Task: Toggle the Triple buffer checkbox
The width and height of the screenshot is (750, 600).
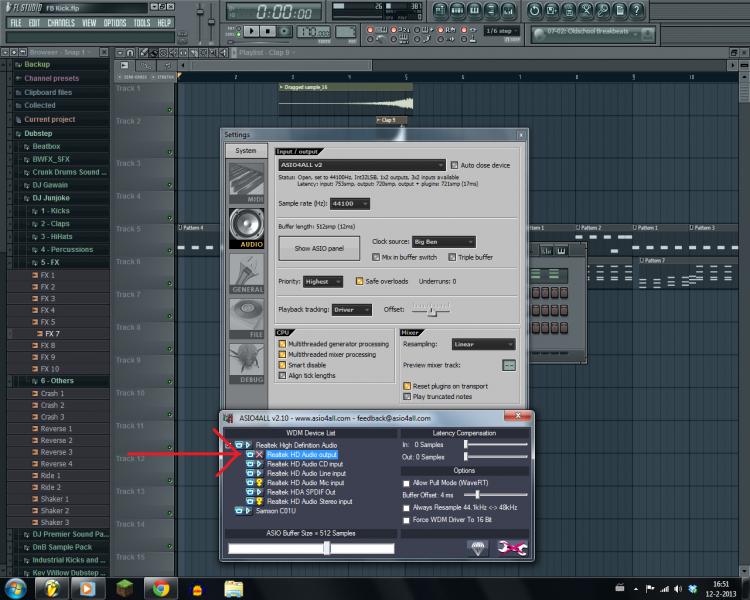Action: point(452,257)
